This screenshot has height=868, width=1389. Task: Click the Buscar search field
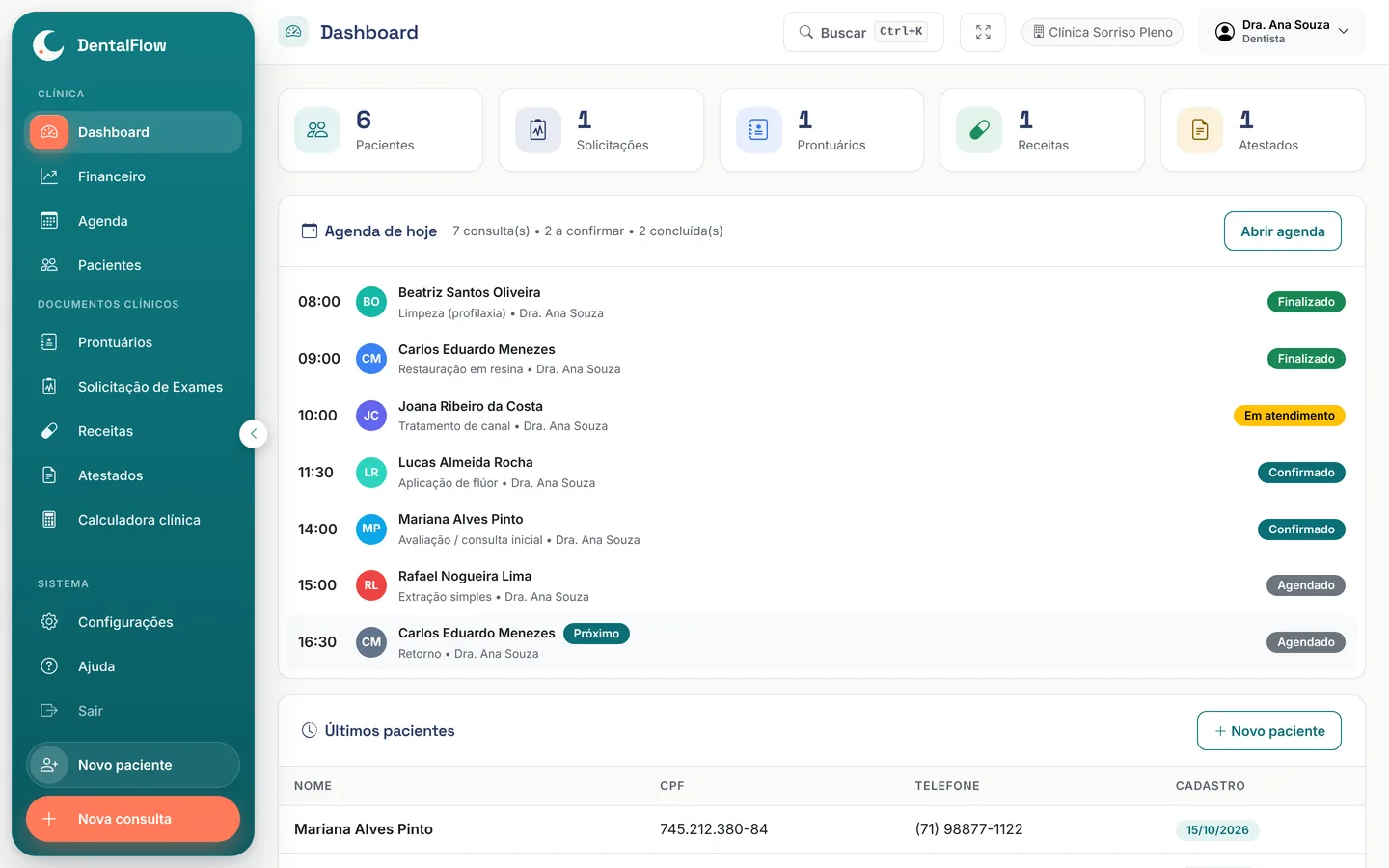[x=863, y=32]
